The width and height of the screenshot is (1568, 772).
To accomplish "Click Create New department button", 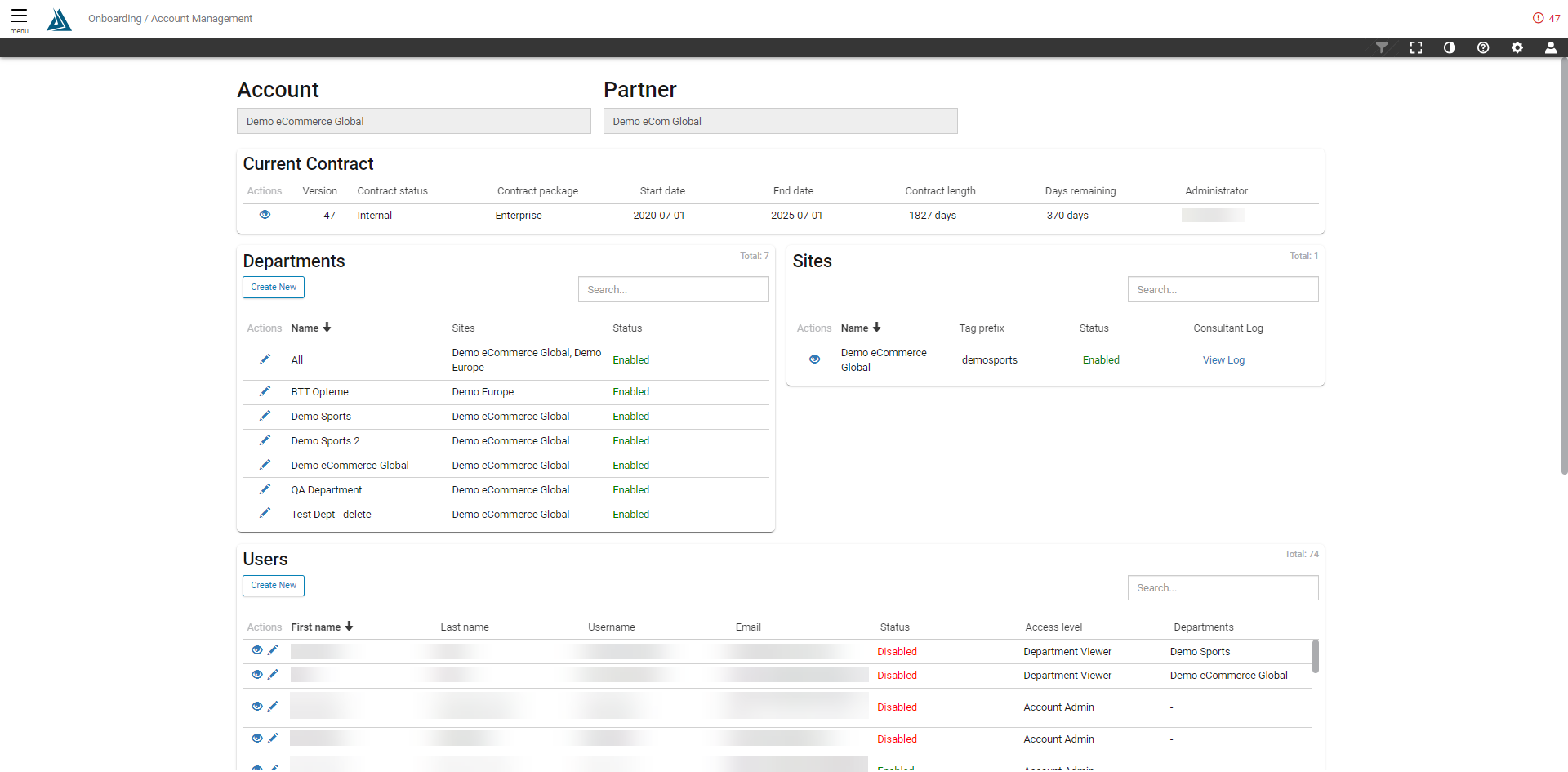I will (274, 288).
